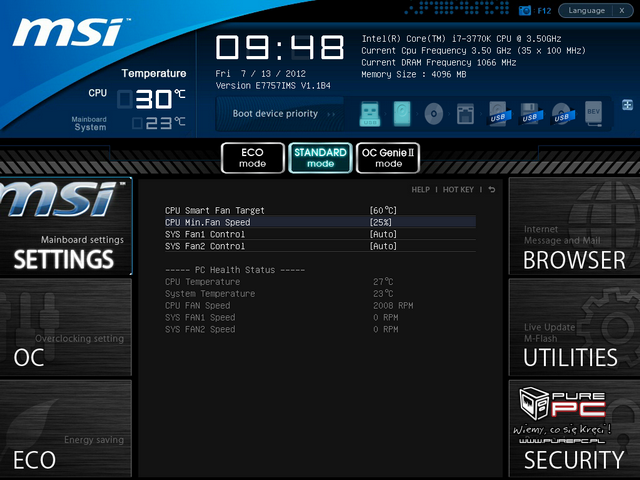This screenshot has width=640, height=480.
Task: Select the CPU Min.Fan Speed row label
Action: (208, 222)
